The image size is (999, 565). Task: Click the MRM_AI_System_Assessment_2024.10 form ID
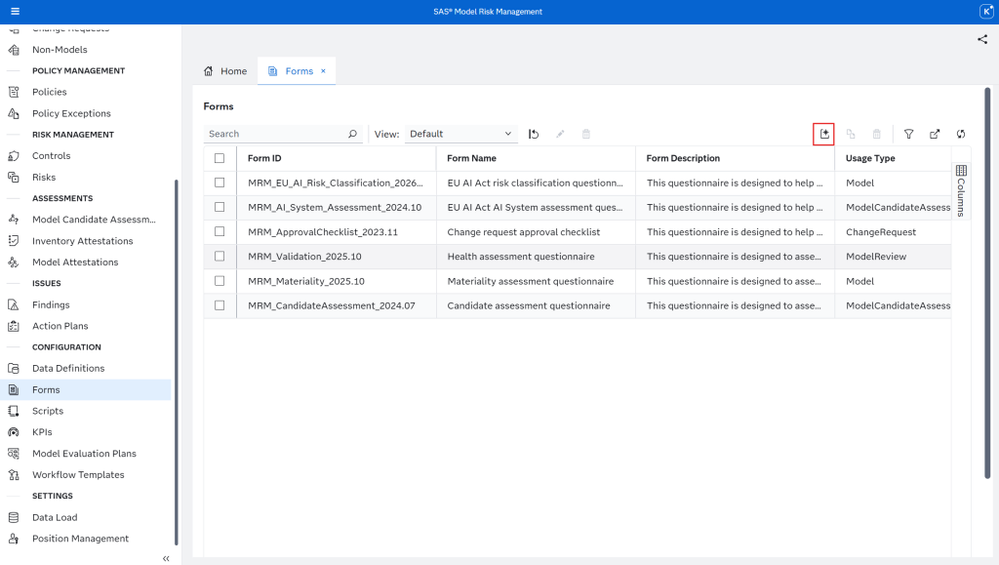tap(334, 208)
